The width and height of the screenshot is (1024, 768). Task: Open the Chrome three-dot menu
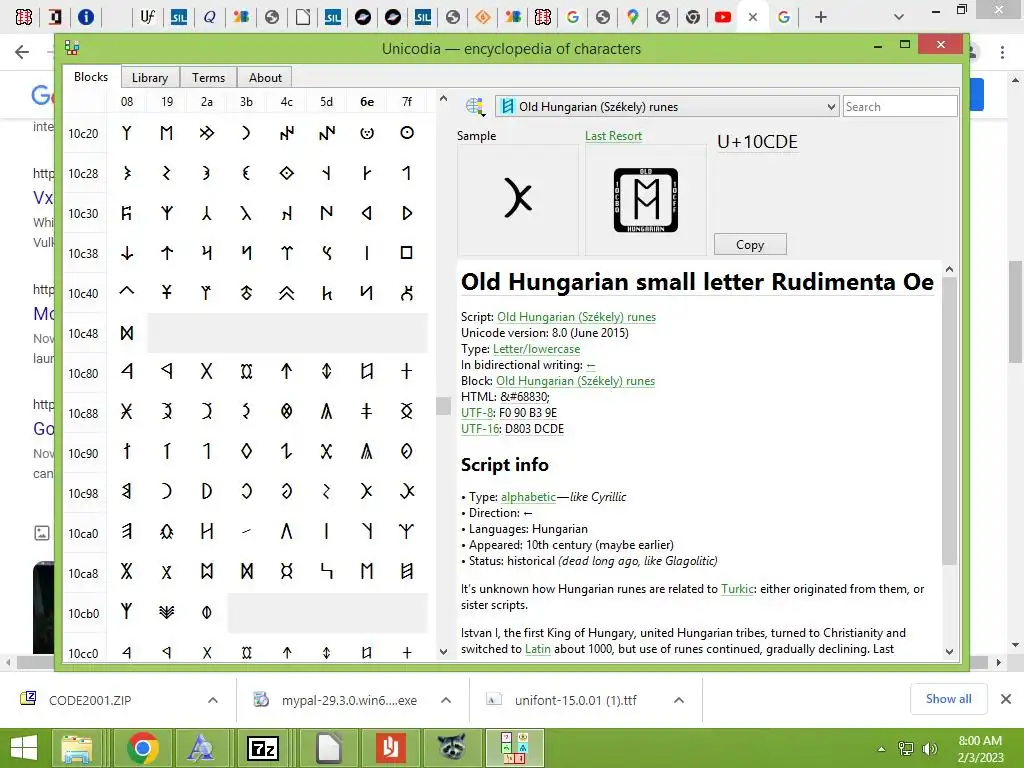[x=1002, y=52]
